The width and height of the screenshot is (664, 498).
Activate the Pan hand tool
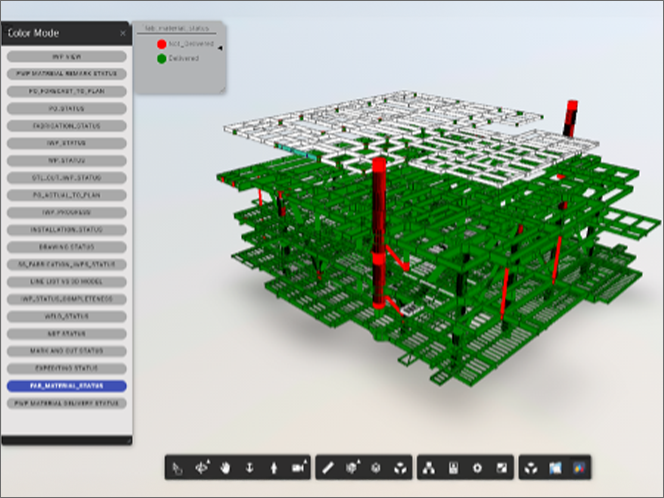point(227,467)
